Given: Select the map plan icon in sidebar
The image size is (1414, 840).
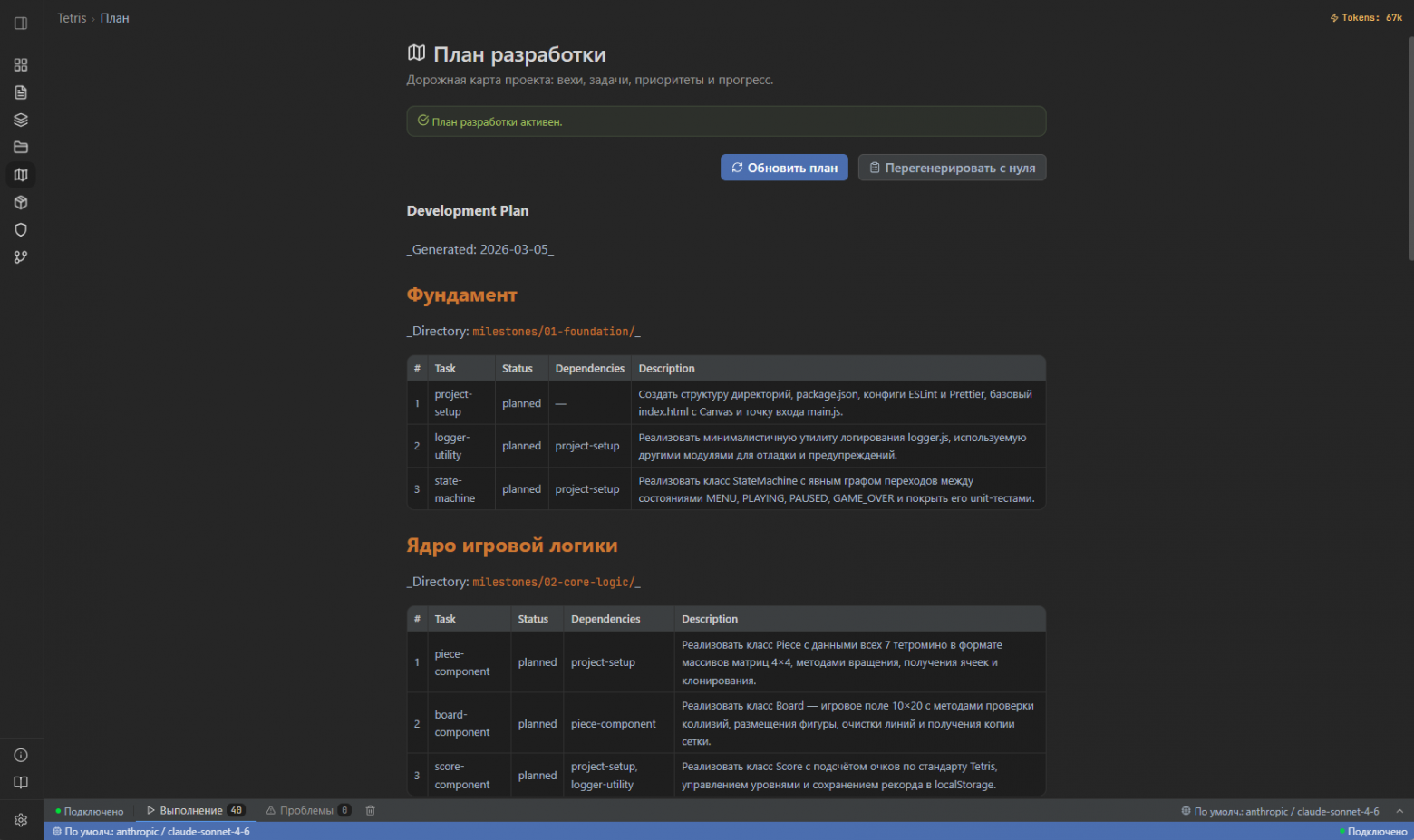Looking at the screenshot, I should coord(21,175).
